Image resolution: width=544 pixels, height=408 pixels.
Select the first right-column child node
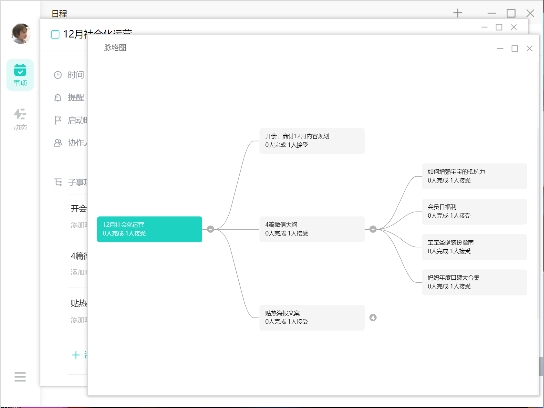[474, 176]
